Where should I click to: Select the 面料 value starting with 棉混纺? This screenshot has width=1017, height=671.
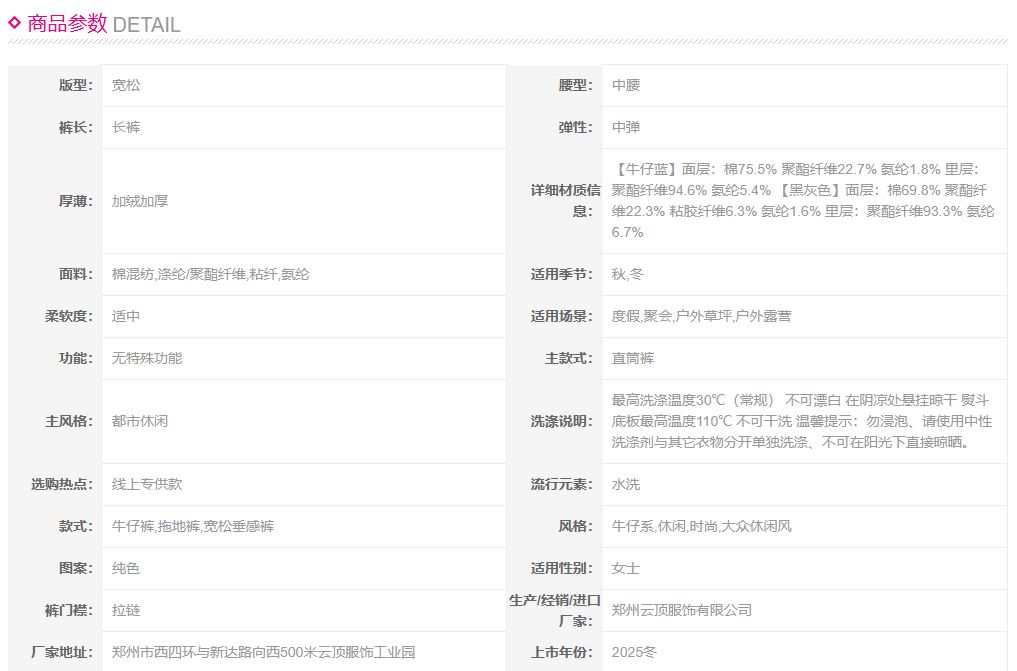pos(210,274)
